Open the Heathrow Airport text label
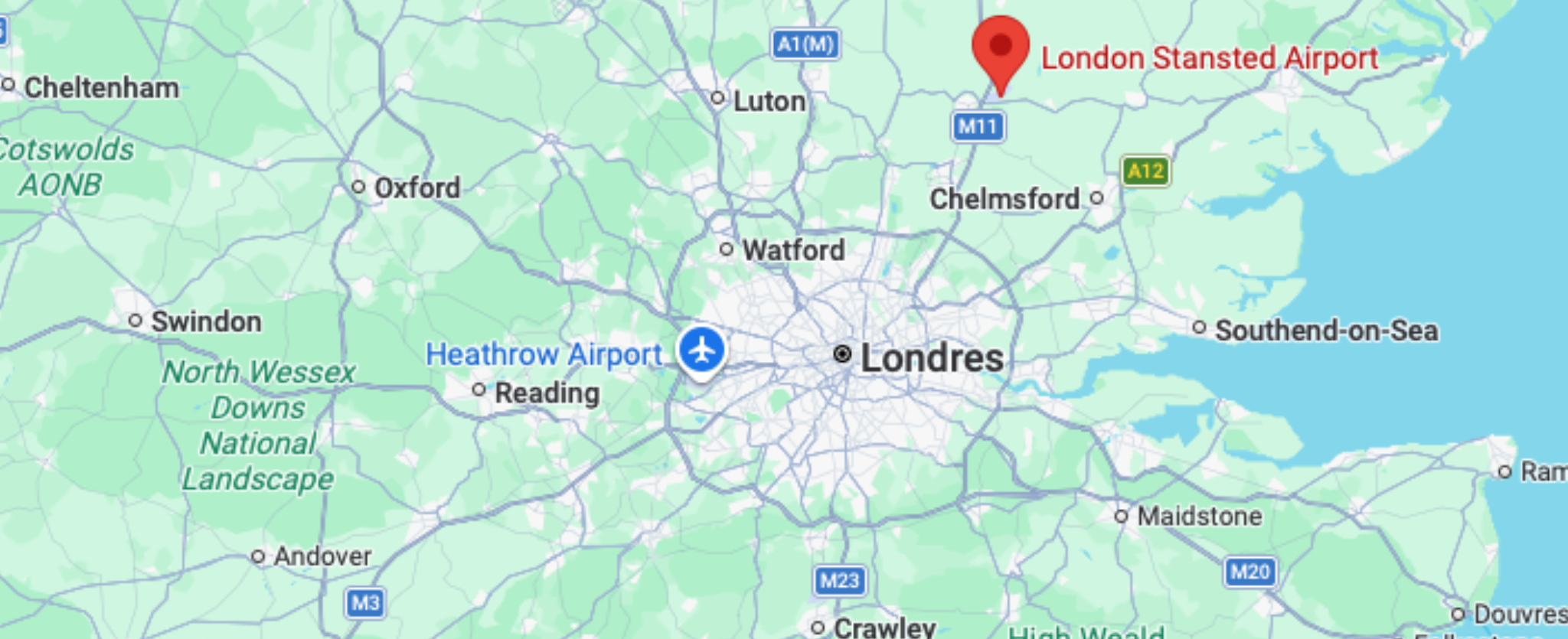 click(544, 354)
